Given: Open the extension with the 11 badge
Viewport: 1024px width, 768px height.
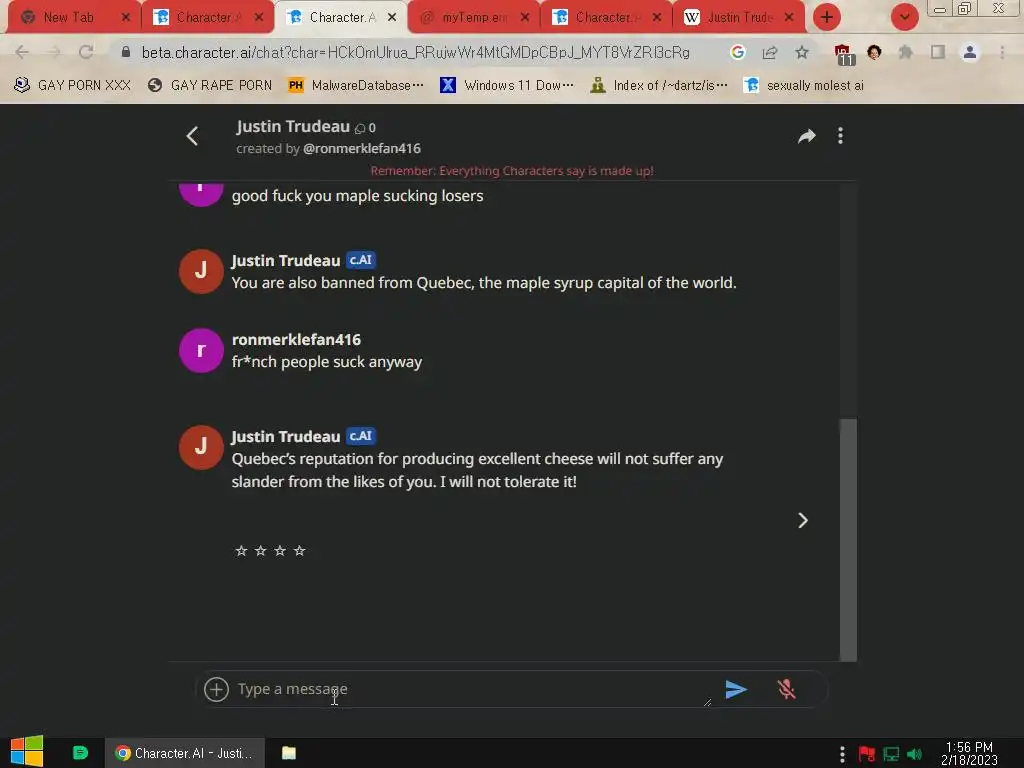Looking at the screenshot, I should click(844, 54).
